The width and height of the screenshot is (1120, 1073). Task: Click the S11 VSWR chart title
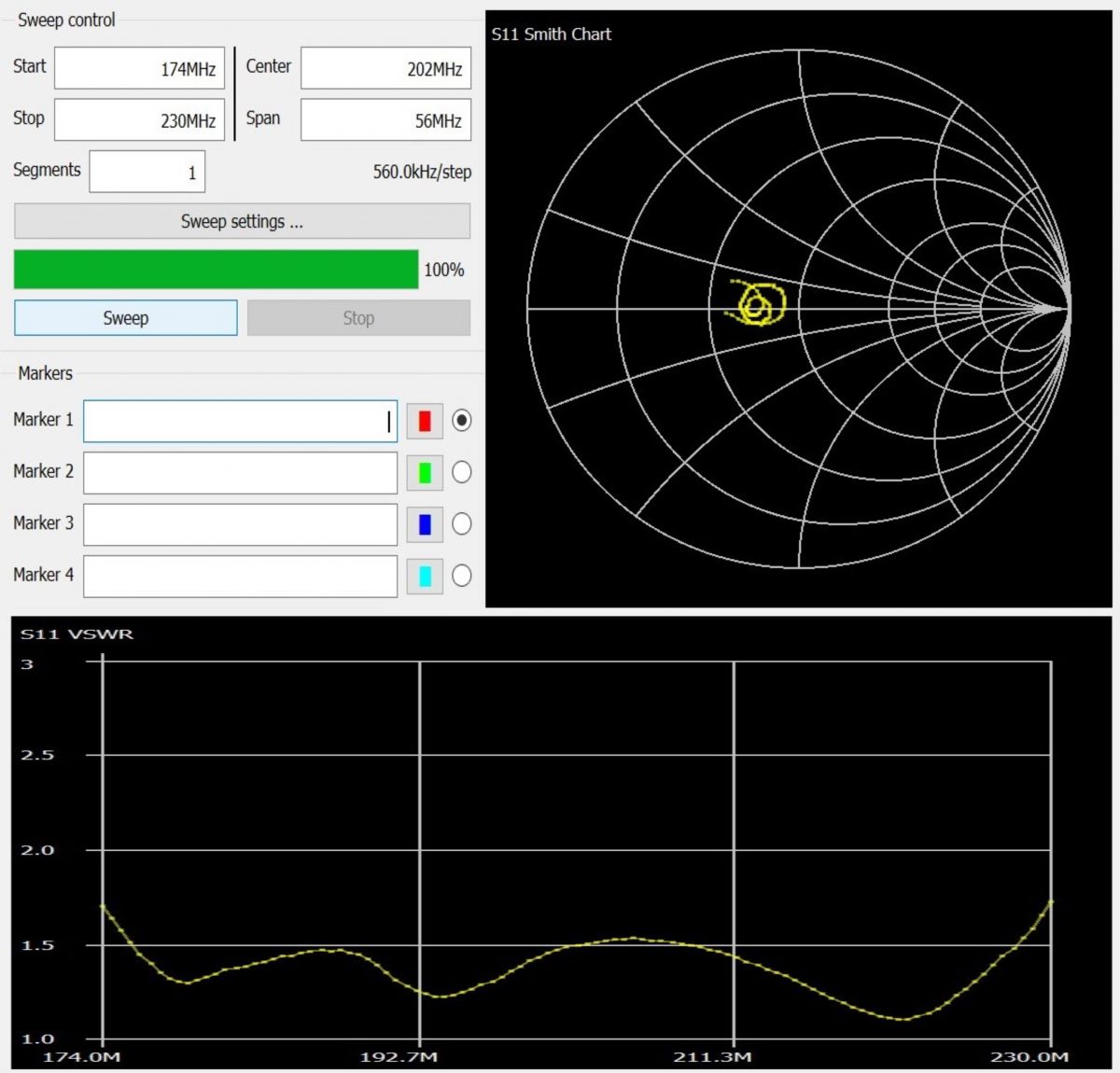77,634
